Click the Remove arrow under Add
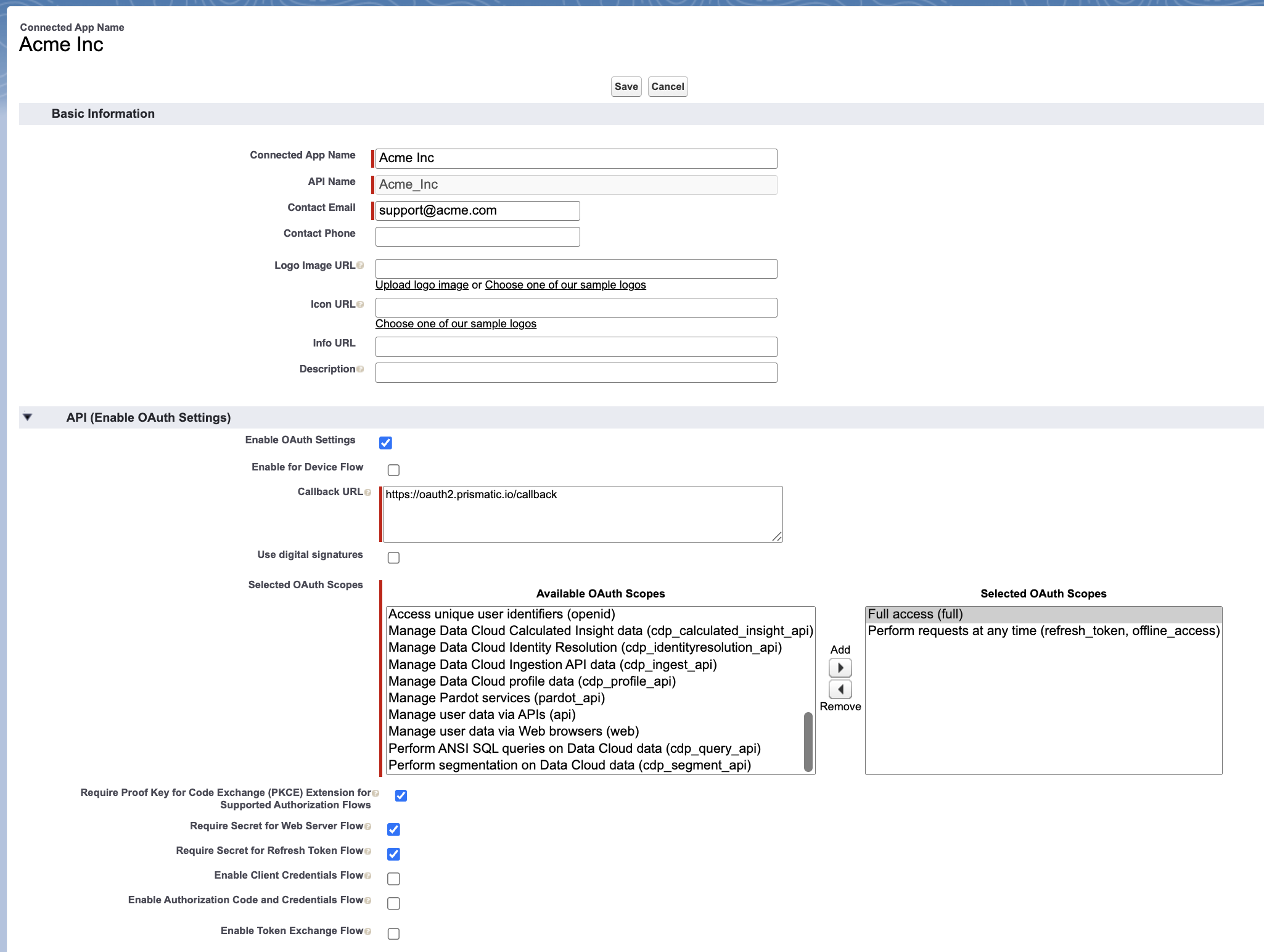This screenshot has height=952, width=1264. [x=840, y=689]
